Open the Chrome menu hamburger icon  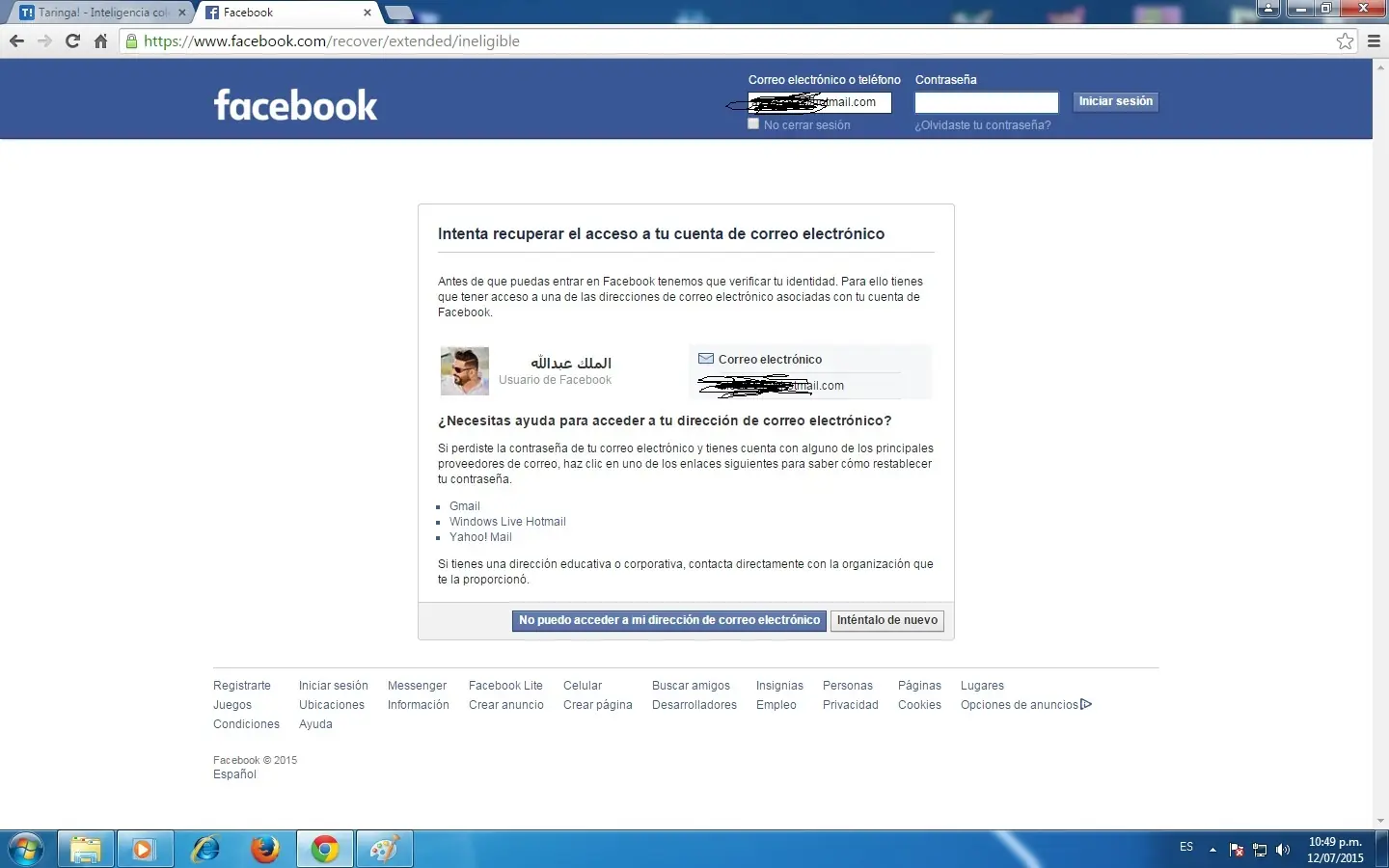click(1374, 41)
